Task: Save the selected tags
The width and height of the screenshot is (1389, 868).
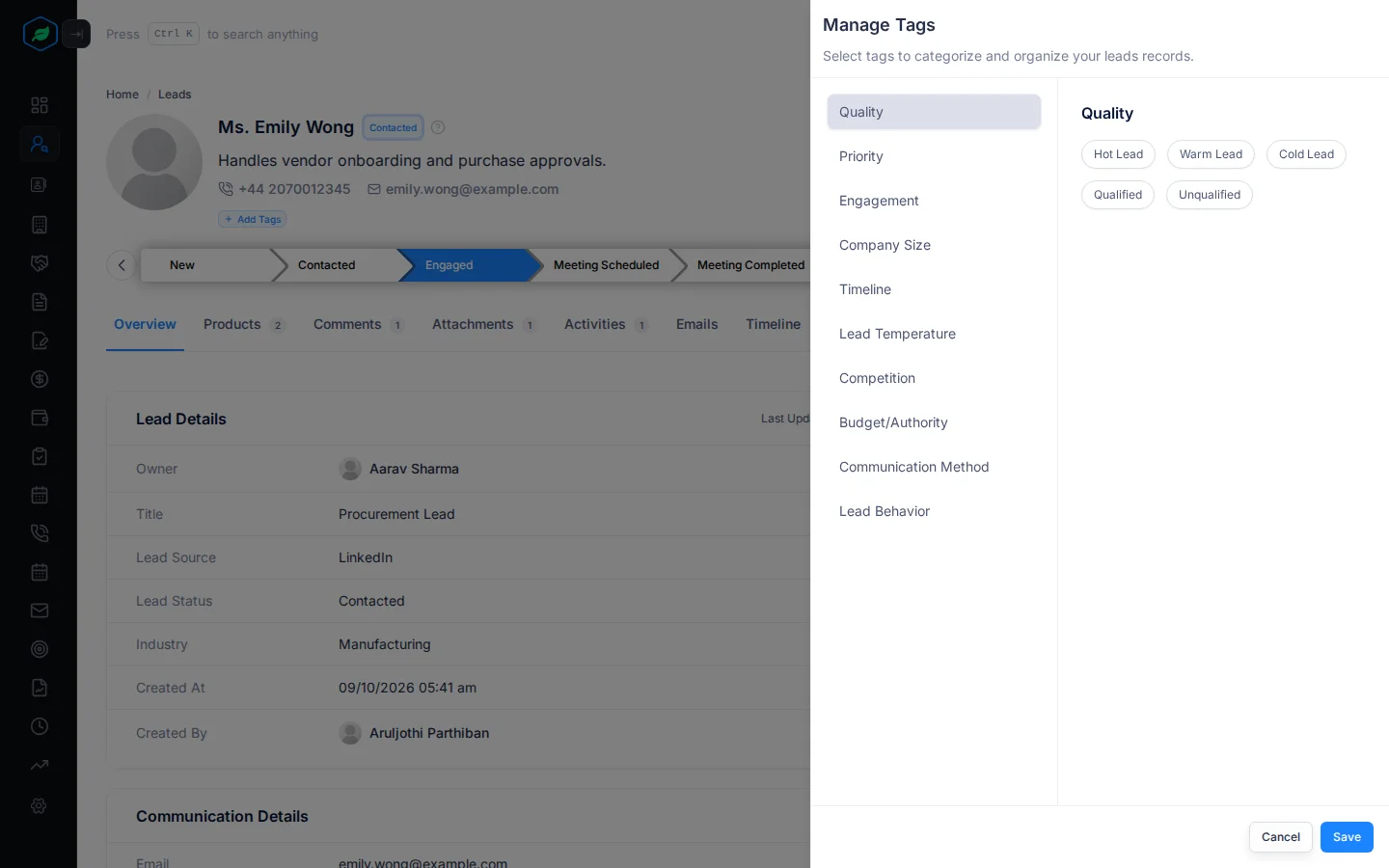Action: [x=1347, y=837]
